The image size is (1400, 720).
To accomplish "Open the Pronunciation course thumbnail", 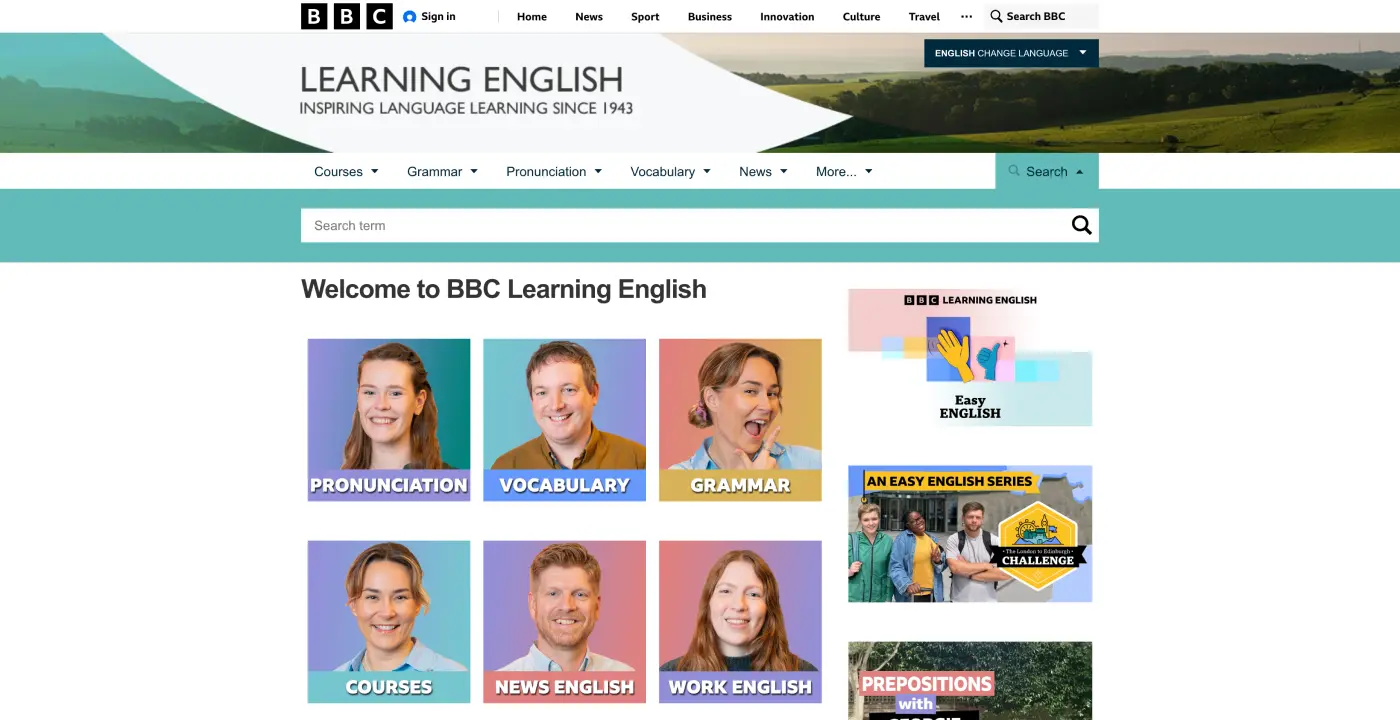I will click(388, 419).
